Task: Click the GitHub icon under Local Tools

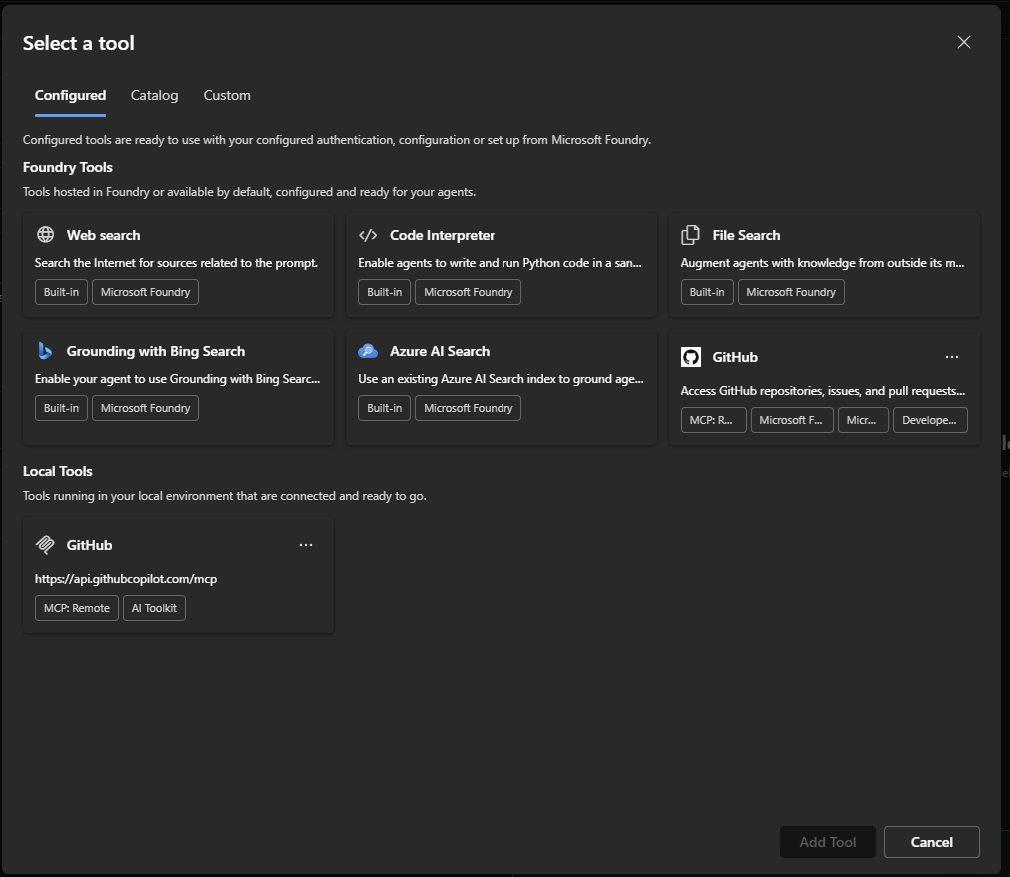Action: [45, 545]
